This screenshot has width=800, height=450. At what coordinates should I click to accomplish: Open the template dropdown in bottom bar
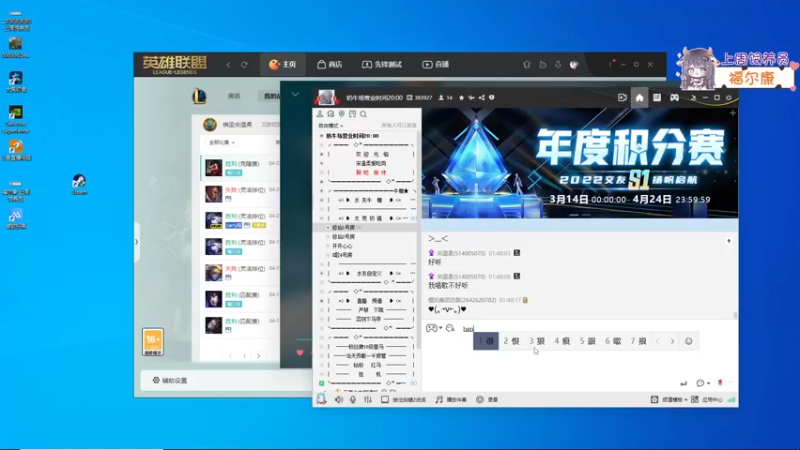[x=669, y=399]
